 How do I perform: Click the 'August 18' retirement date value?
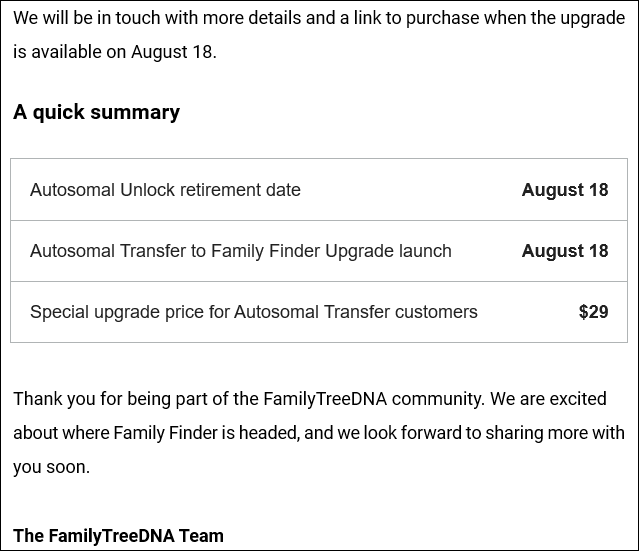coord(565,190)
